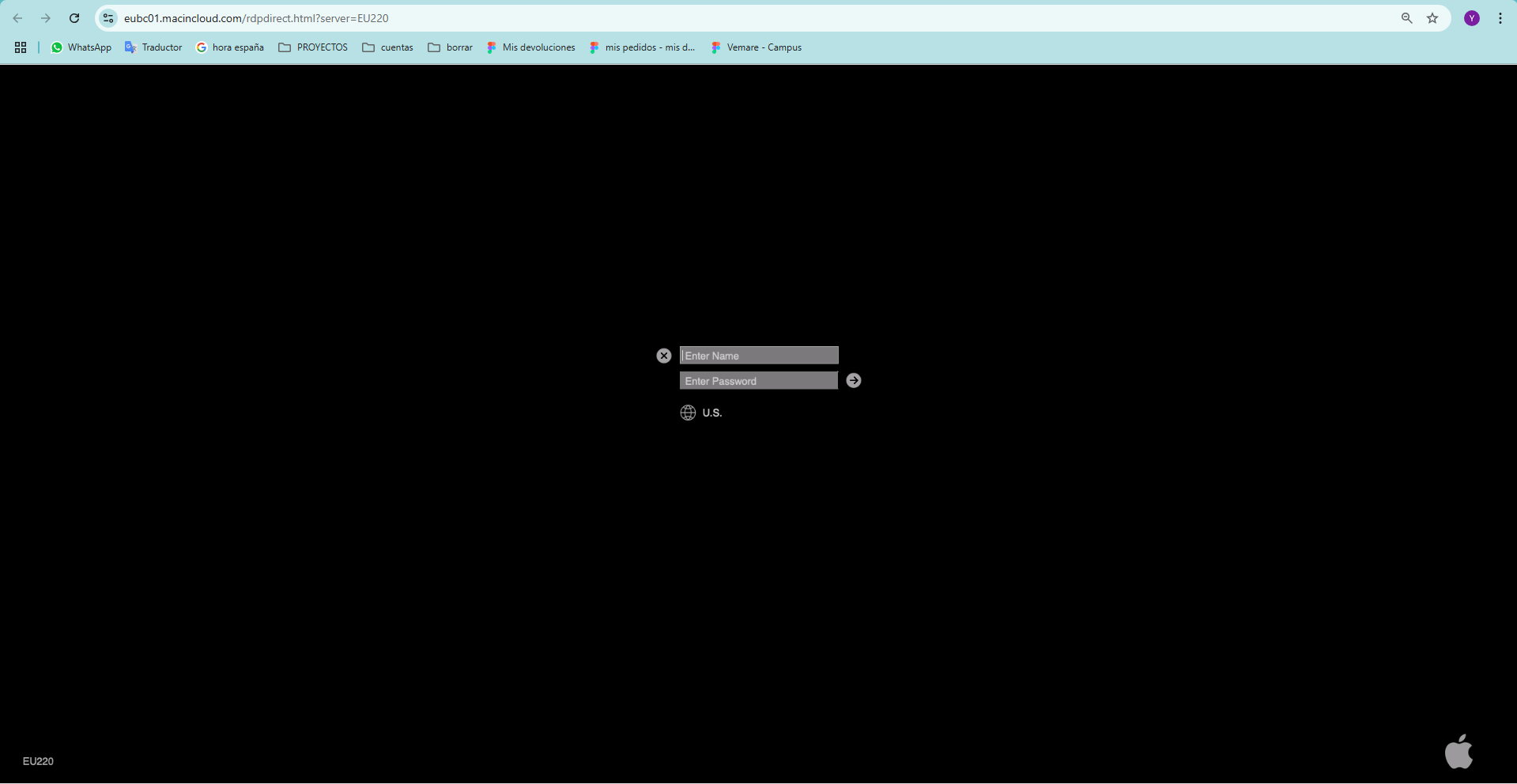Viewport: 1517px width, 784px height.
Task: Bookmark this page using the star icon
Action: point(1432,18)
